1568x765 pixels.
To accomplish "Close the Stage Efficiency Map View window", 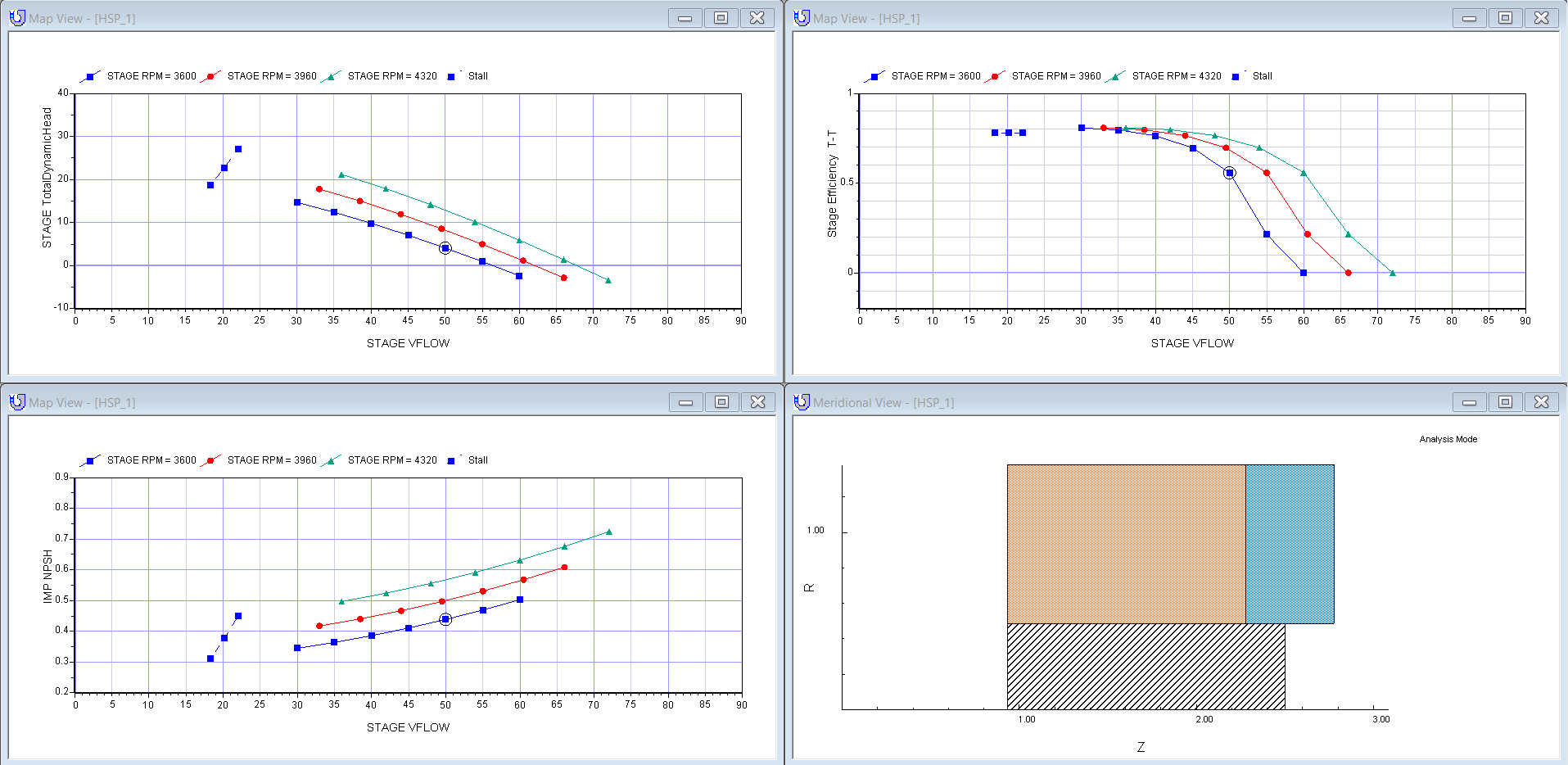I will (1541, 18).
